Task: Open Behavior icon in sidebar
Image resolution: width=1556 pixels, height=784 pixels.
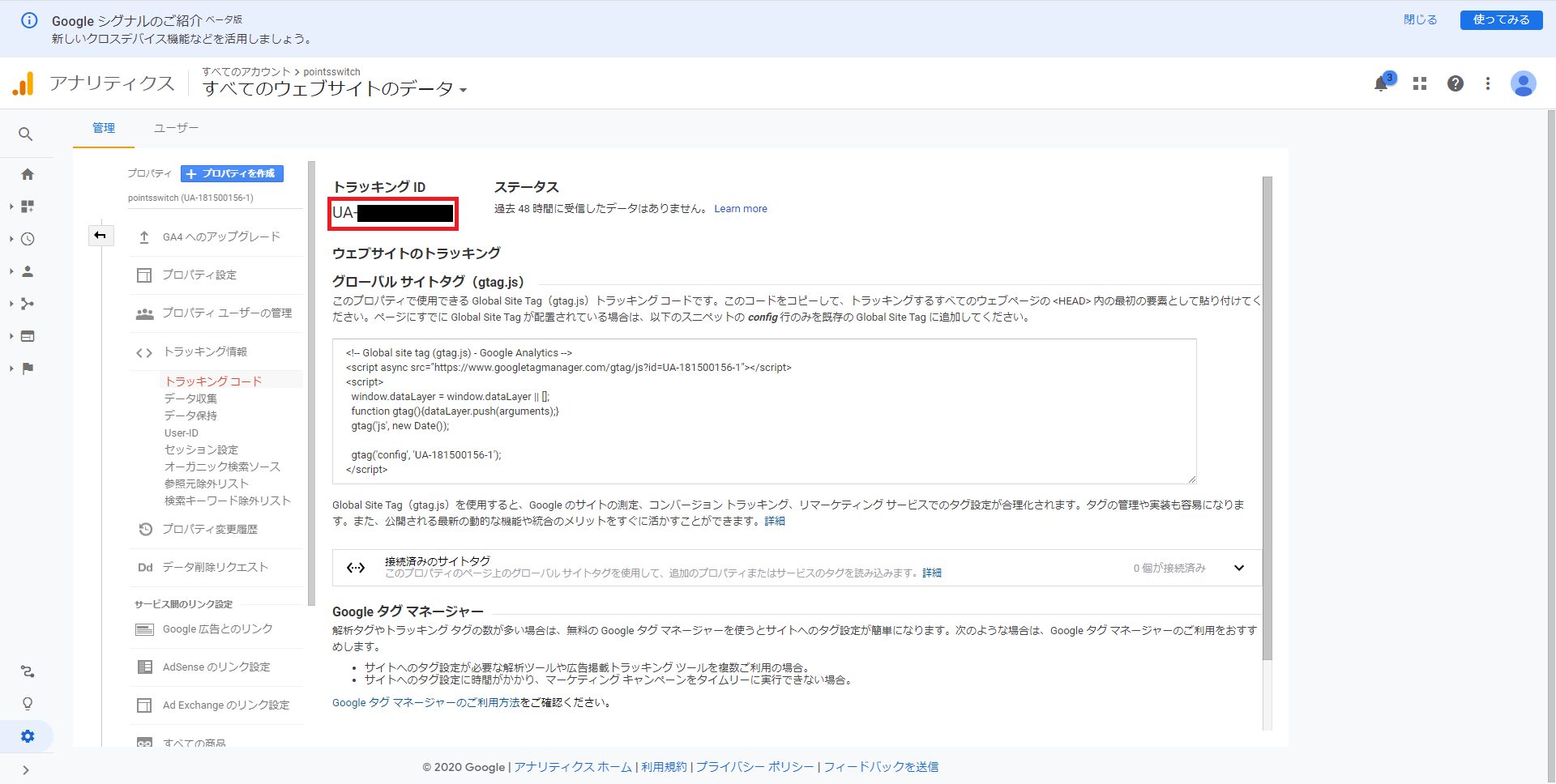Action: 28,336
